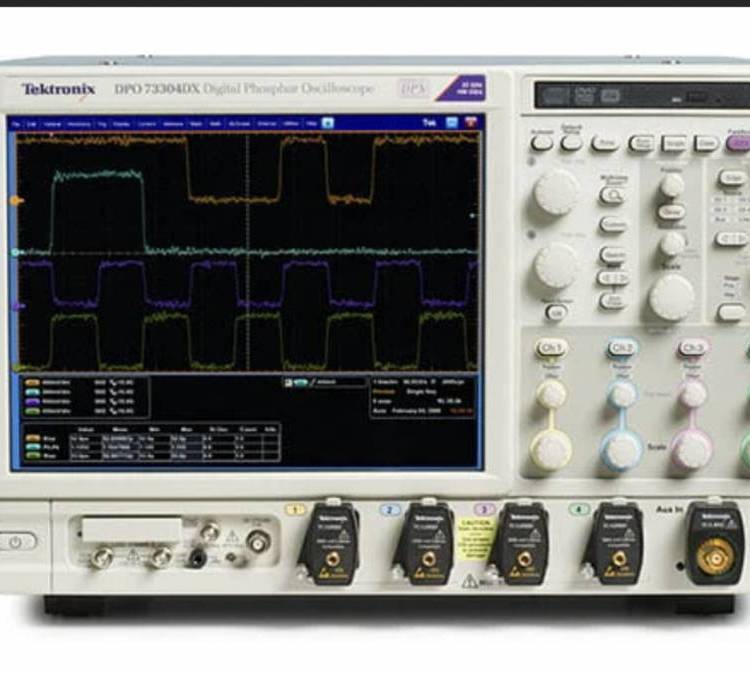Click the cyan channel 2 badge in readout

pyautogui.click(x=32, y=392)
